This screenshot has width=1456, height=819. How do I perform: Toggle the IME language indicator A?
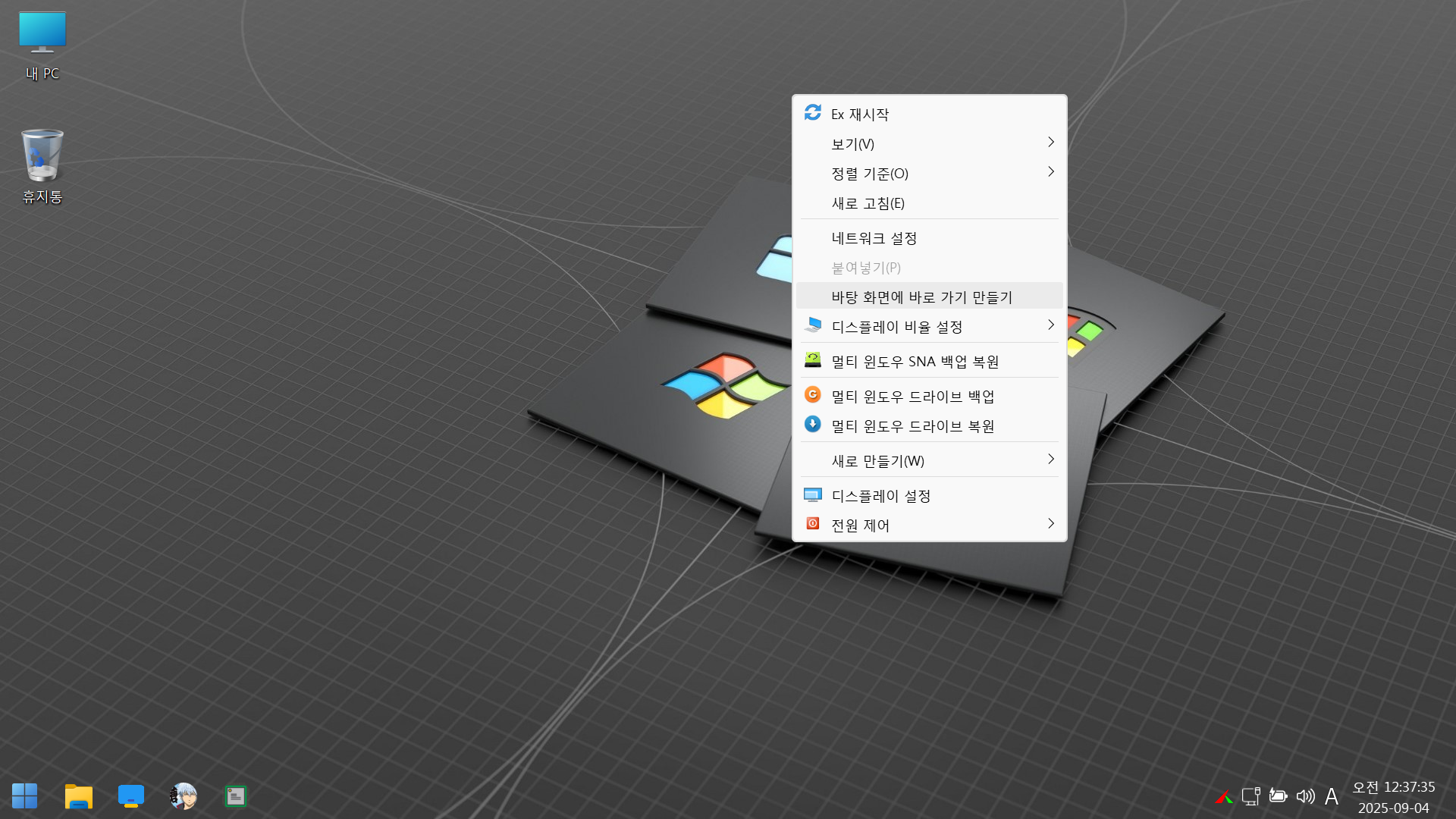[1331, 796]
